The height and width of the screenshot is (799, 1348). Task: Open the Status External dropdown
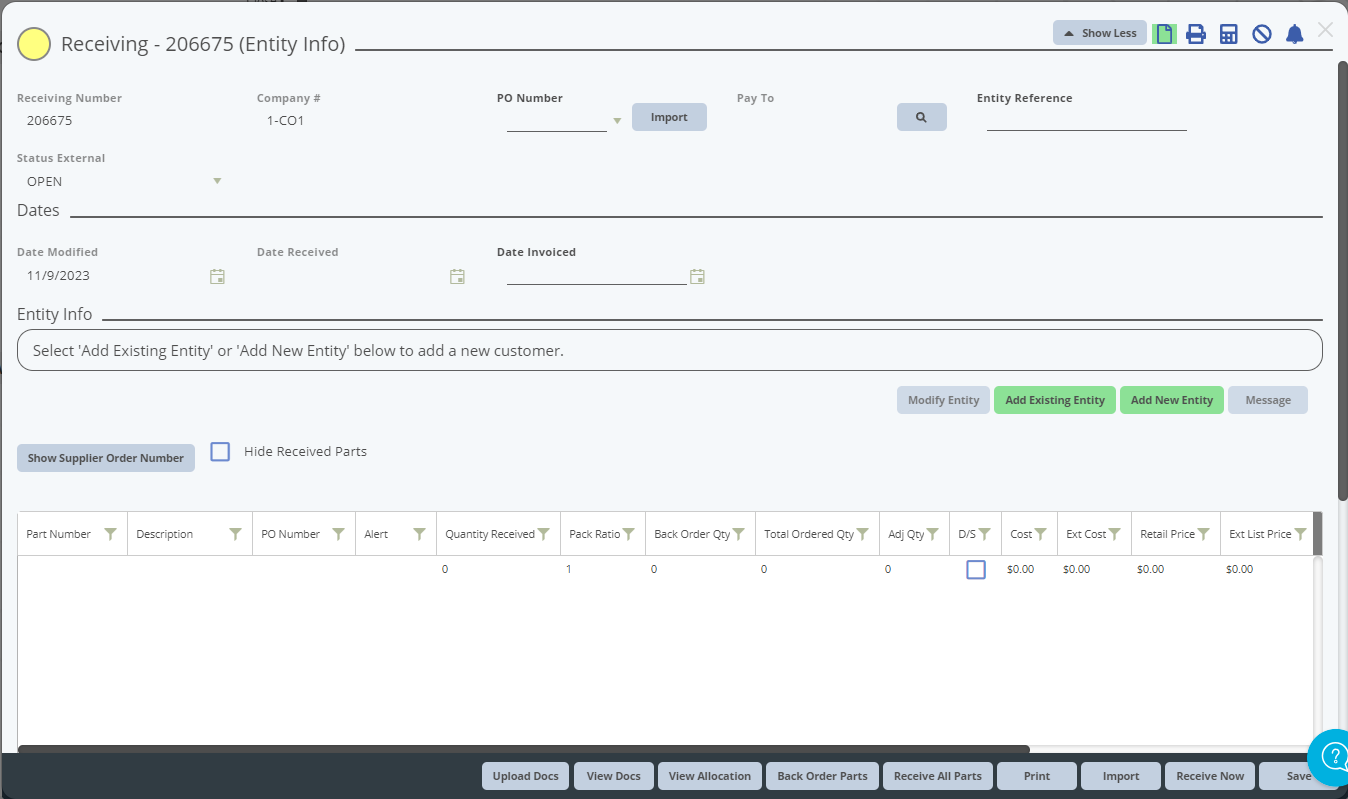point(217,181)
